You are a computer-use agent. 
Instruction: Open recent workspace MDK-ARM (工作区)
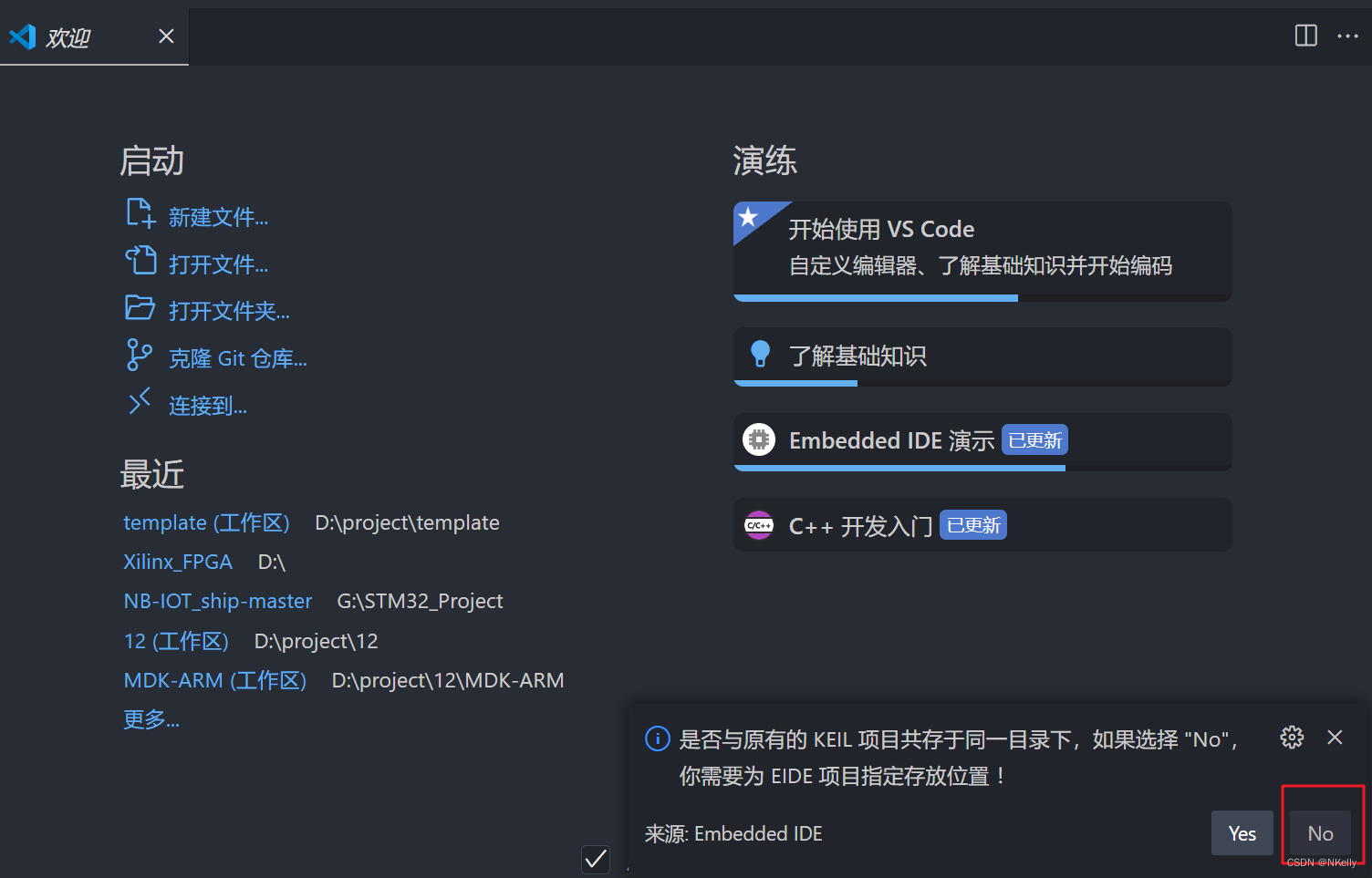[215, 680]
